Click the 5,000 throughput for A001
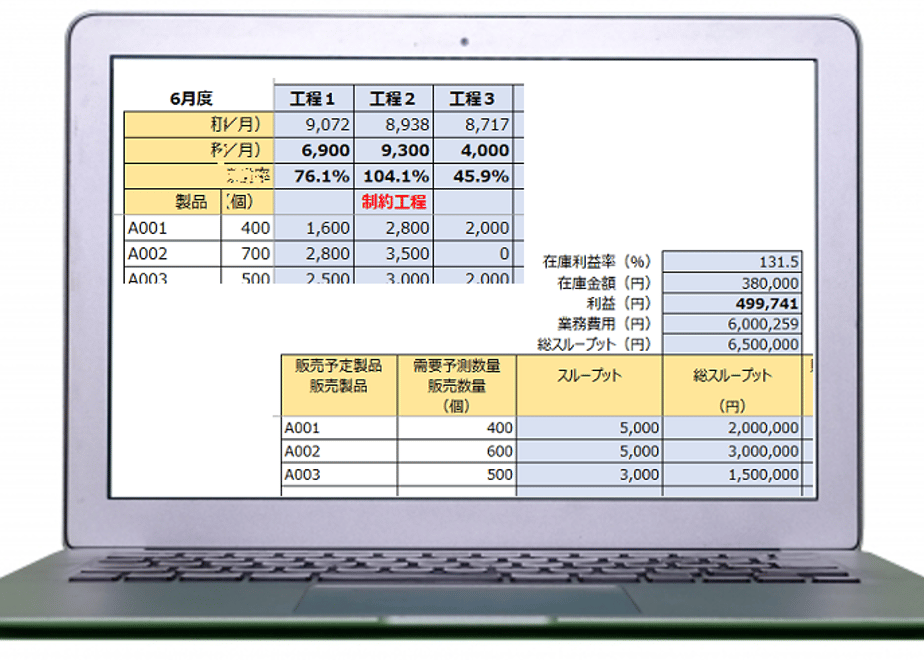Screen dimensions: 924x660 pyautogui.click(x=589, y=428)
